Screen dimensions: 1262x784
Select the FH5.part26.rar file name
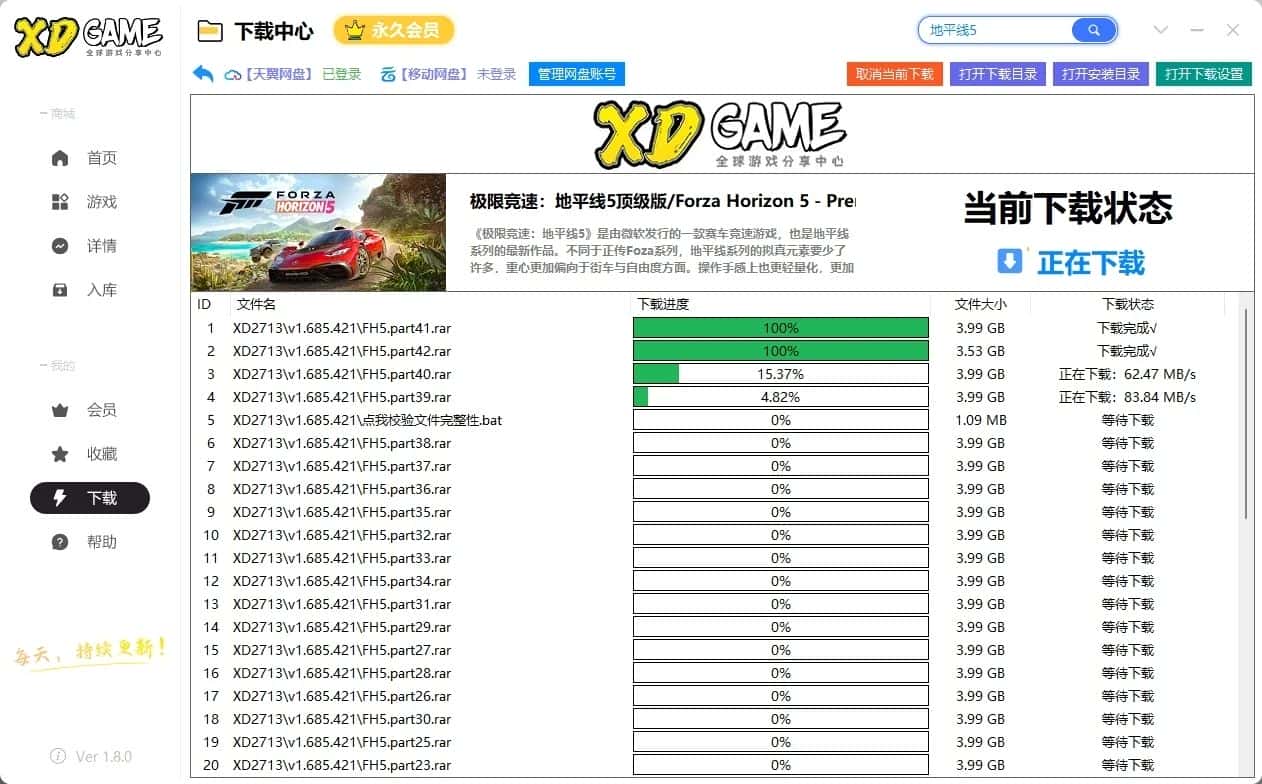click(x=342, y=696)
